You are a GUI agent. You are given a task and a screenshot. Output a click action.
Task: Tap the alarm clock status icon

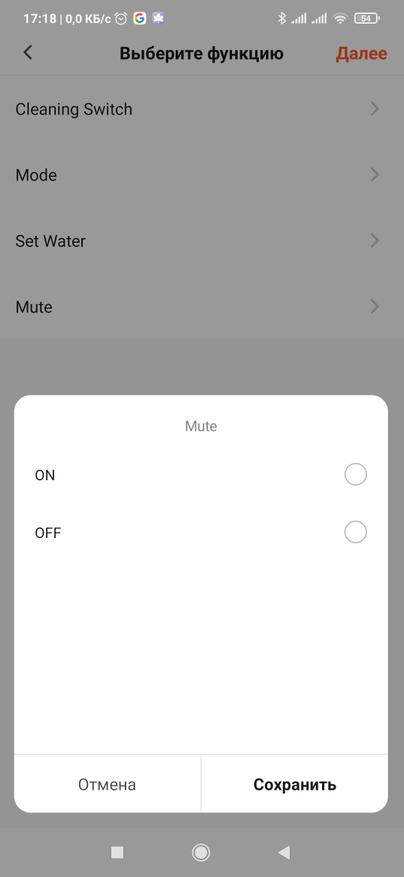121,18
